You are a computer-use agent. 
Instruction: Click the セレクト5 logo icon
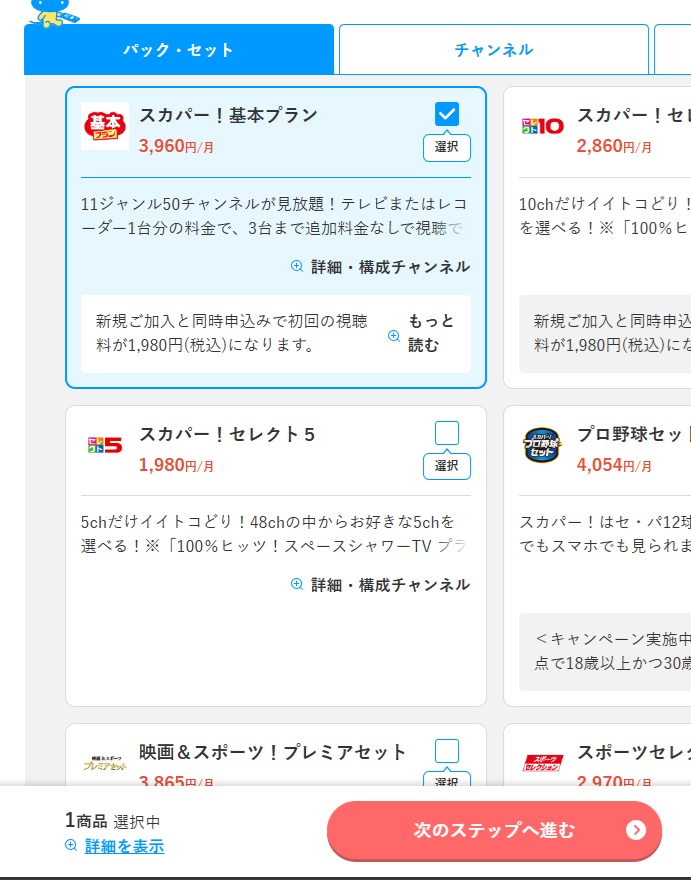point(105,445)
